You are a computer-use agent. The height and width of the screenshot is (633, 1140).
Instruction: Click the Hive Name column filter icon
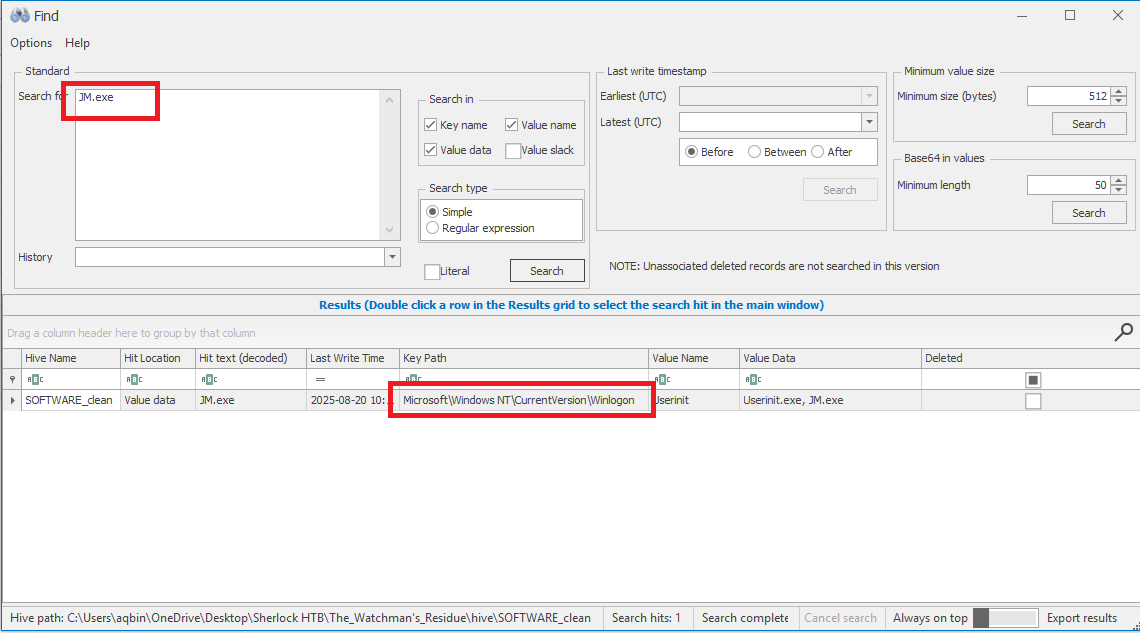click(35, 380)
